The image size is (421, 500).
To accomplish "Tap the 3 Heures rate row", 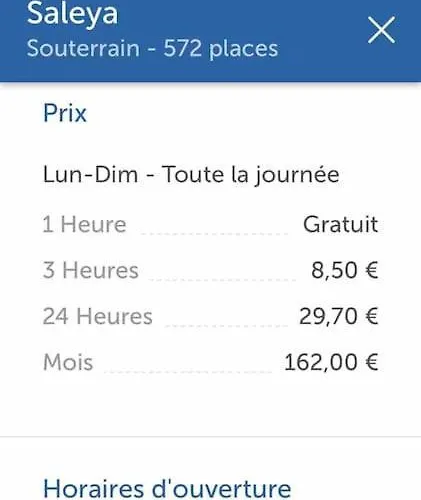I will pyautogui.click(x=210, y=270).
